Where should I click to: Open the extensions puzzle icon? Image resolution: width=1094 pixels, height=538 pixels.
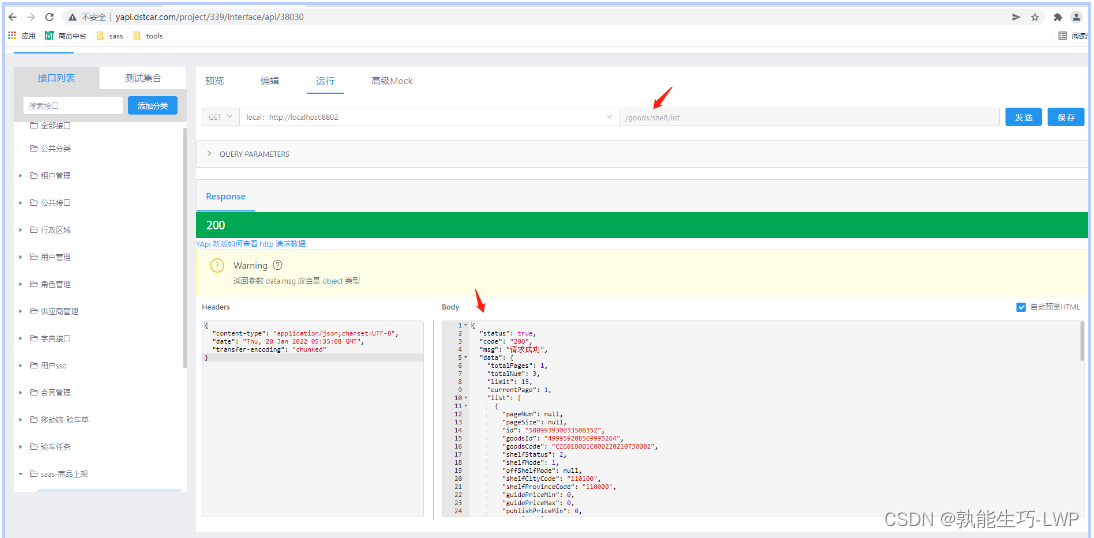[1058, 17]
